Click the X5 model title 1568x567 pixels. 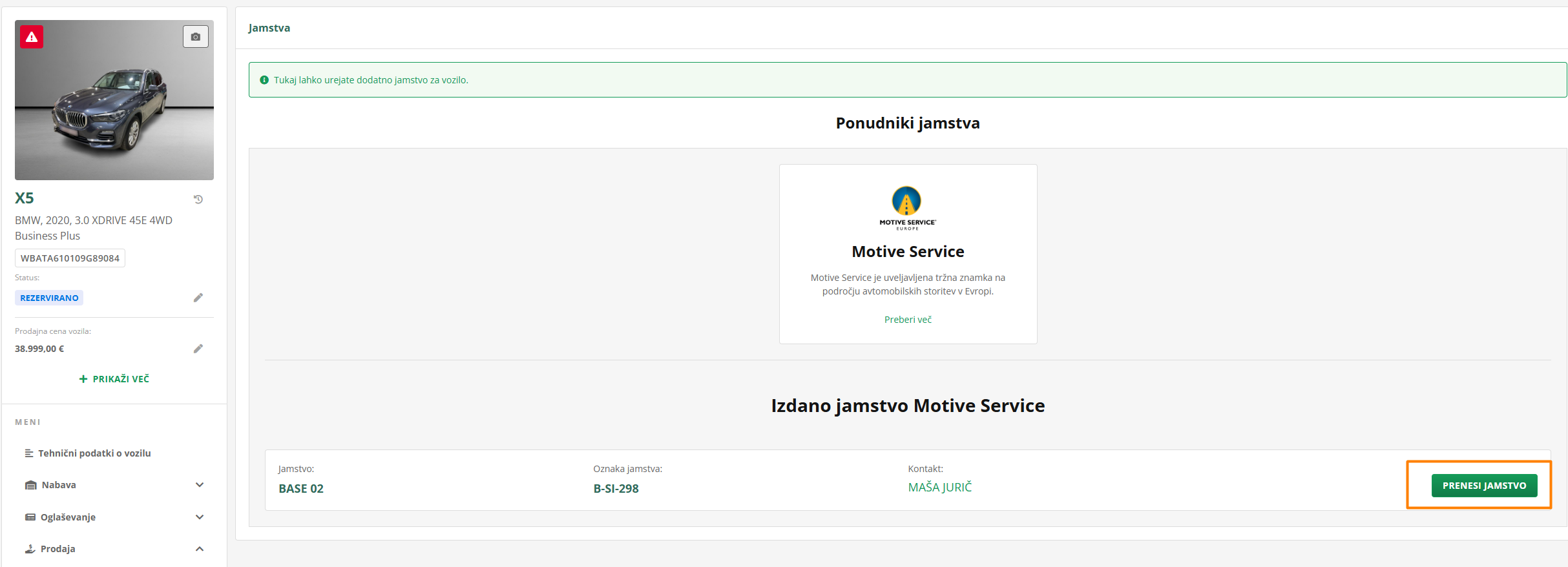(25, 198)
